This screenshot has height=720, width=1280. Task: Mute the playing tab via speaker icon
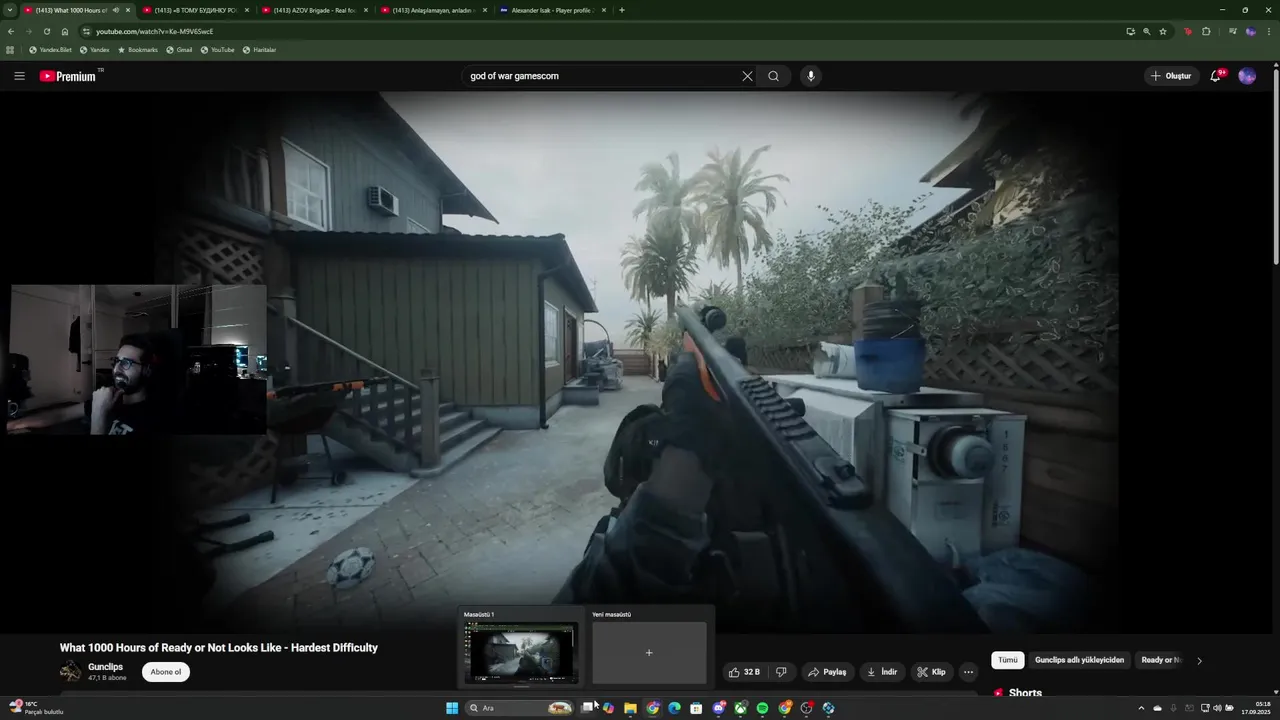[115, 10]
